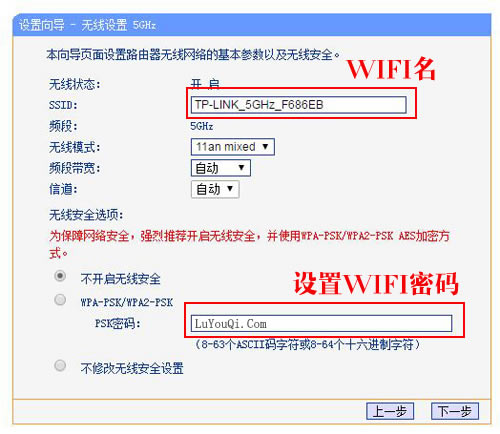Viewport: 500px width, 434px height.
Task: Go back with the 上一步 button
Action: [390, 411]
